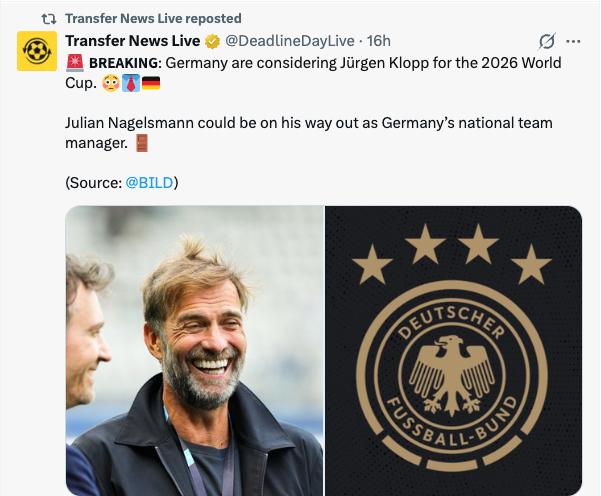Click the door emoji after 'manager.'

[141, 143]
